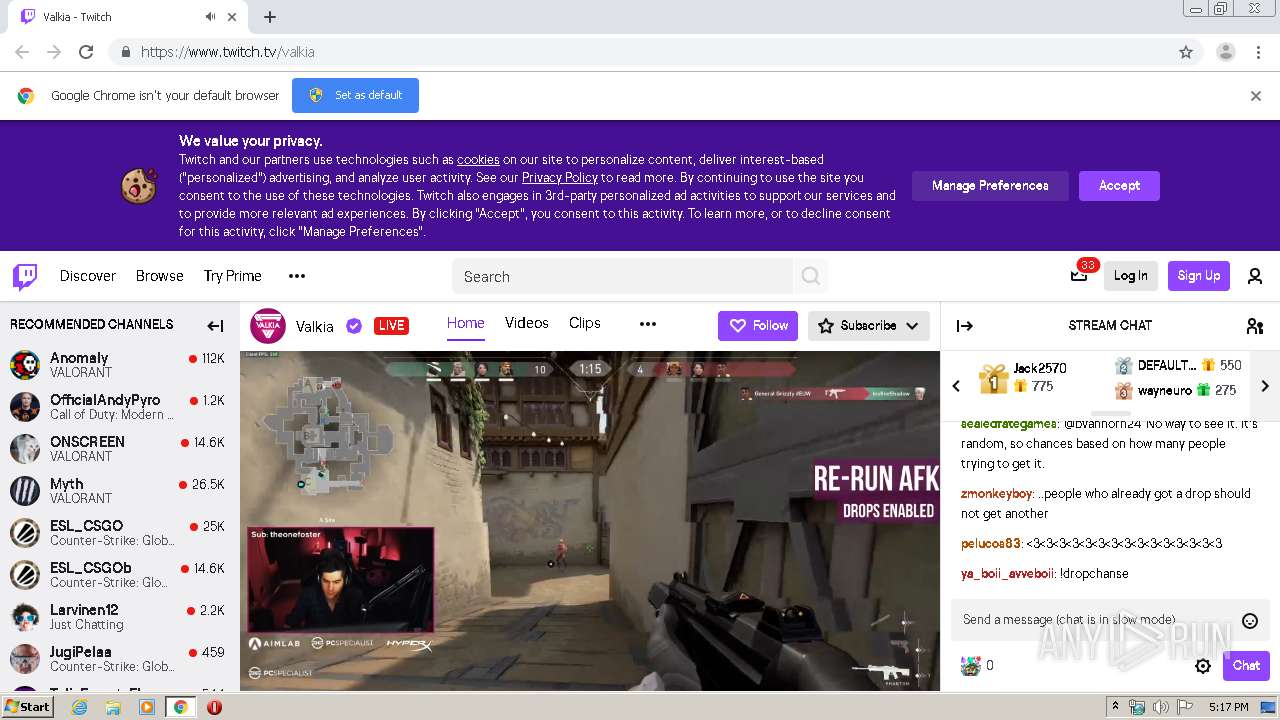
Task: Open Larvinen12 recommended channel
Action: pos(118,617)
